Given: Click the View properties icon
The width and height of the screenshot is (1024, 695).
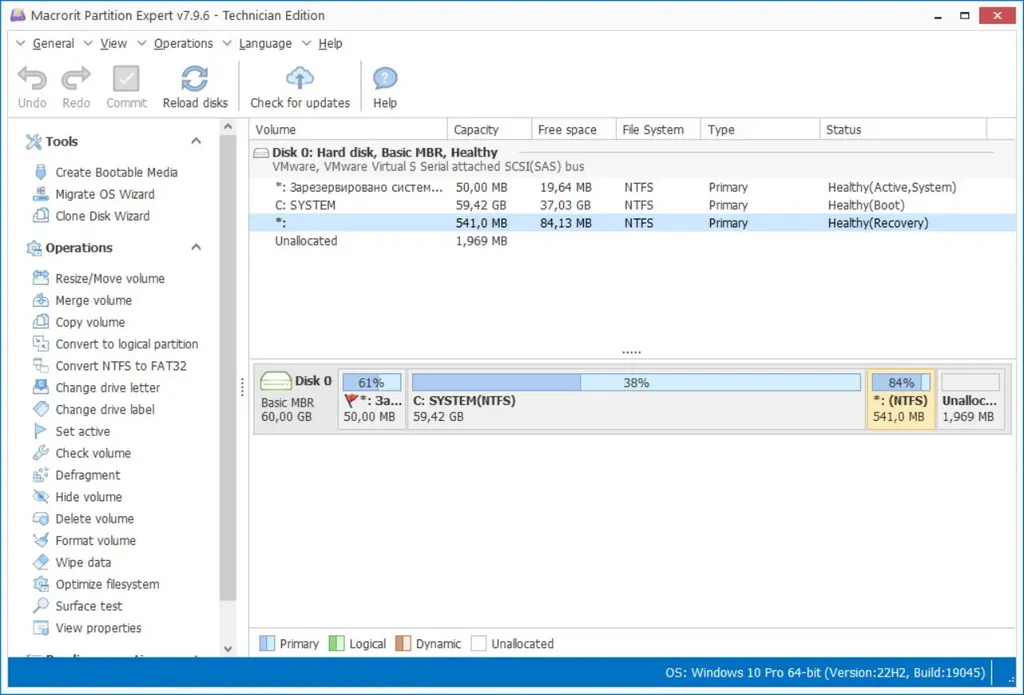Looking at the screenshot, I should [40, 628].
